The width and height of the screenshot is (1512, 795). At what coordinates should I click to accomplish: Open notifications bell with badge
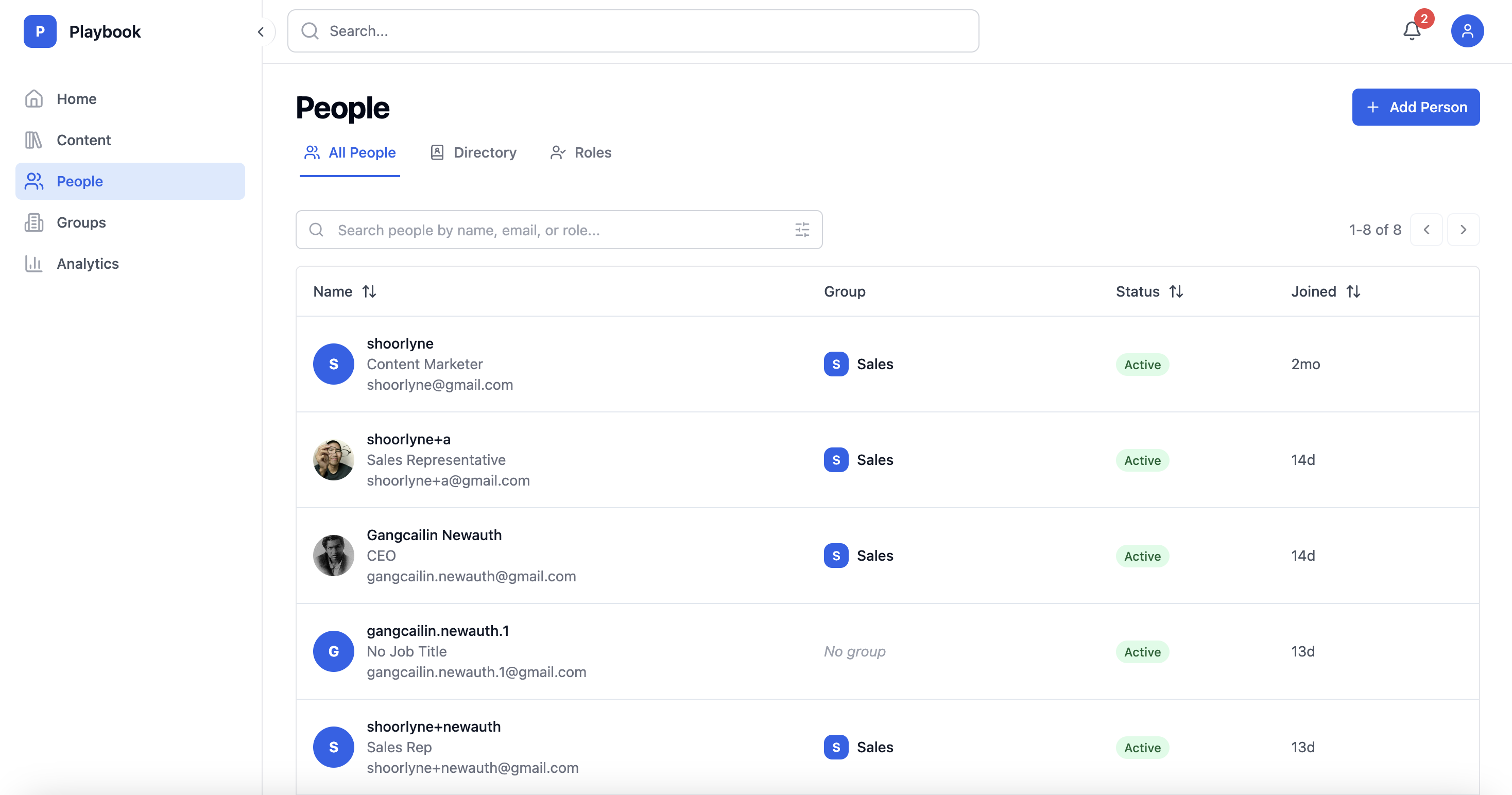tap(1411, 30)
